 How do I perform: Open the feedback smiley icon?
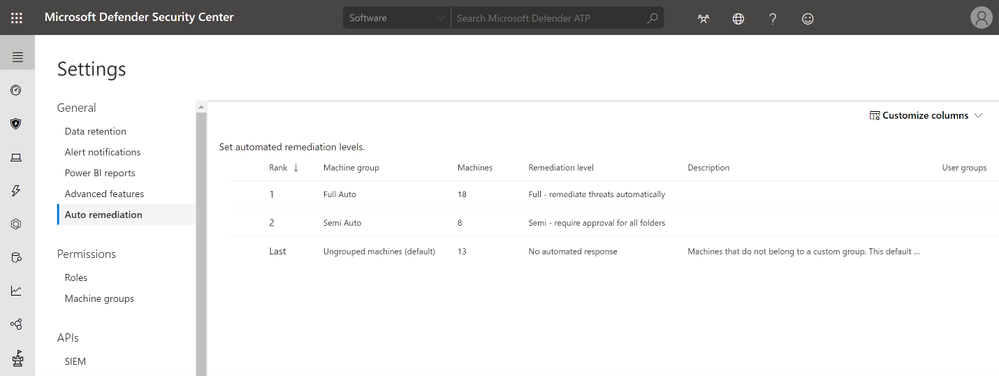click(807, 18)
